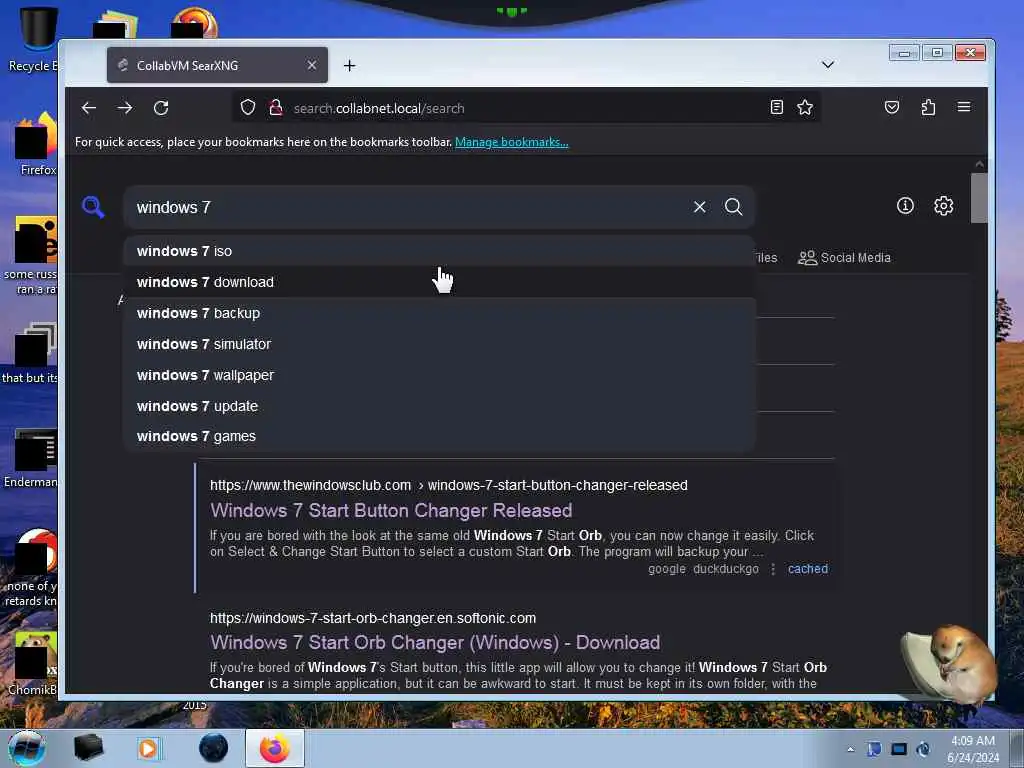Bookmark this page with the star icon
This screenshot has height=768, width=1024.
pos(805,107)
